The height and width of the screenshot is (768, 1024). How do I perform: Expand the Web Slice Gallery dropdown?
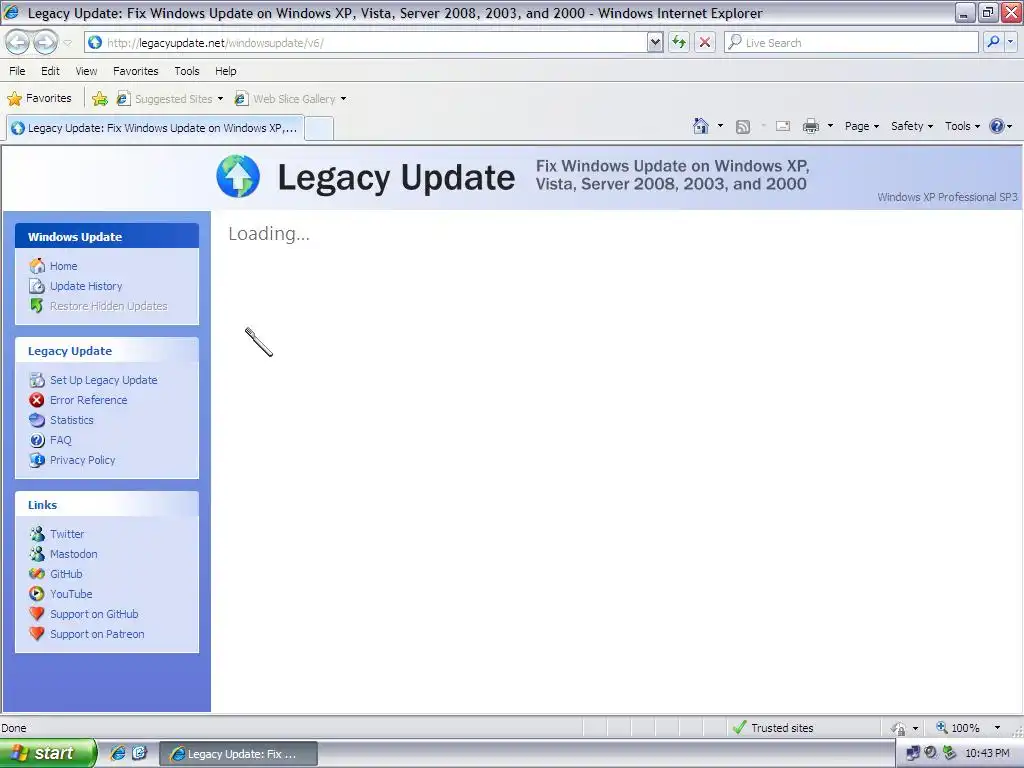click(344, 99)
